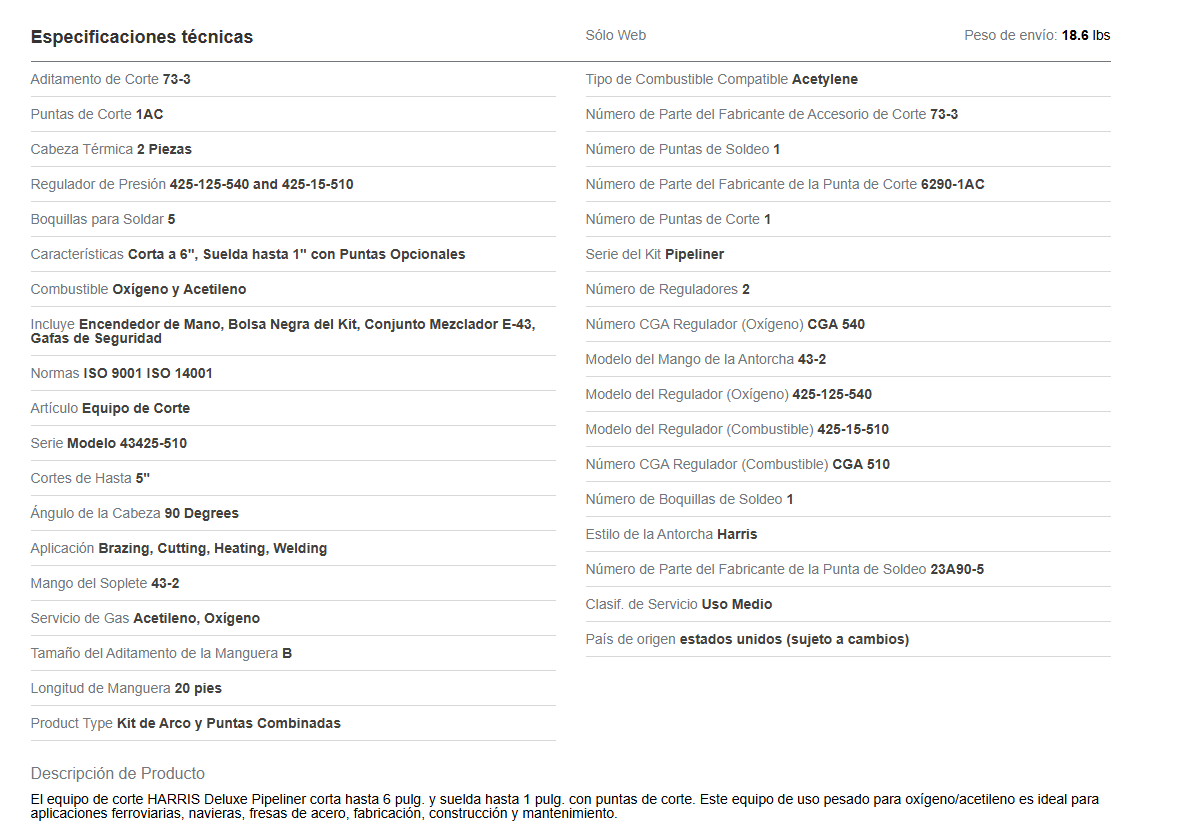The image size is (1182, 832).
Task: Click the Especificaciones técnicas heading
Action: pos(141,37)
